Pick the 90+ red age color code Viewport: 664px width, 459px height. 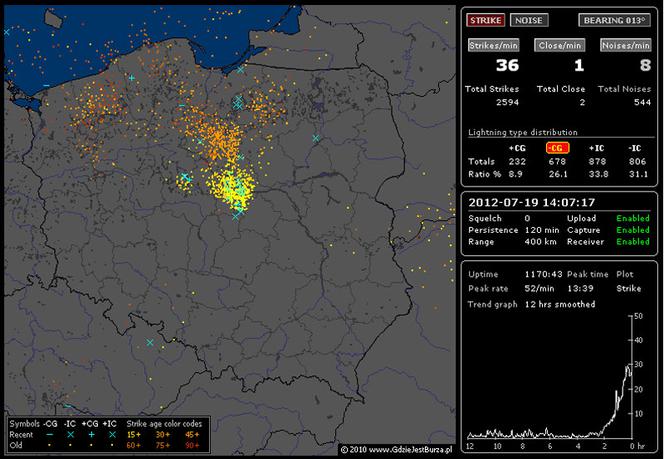point(191,445)
